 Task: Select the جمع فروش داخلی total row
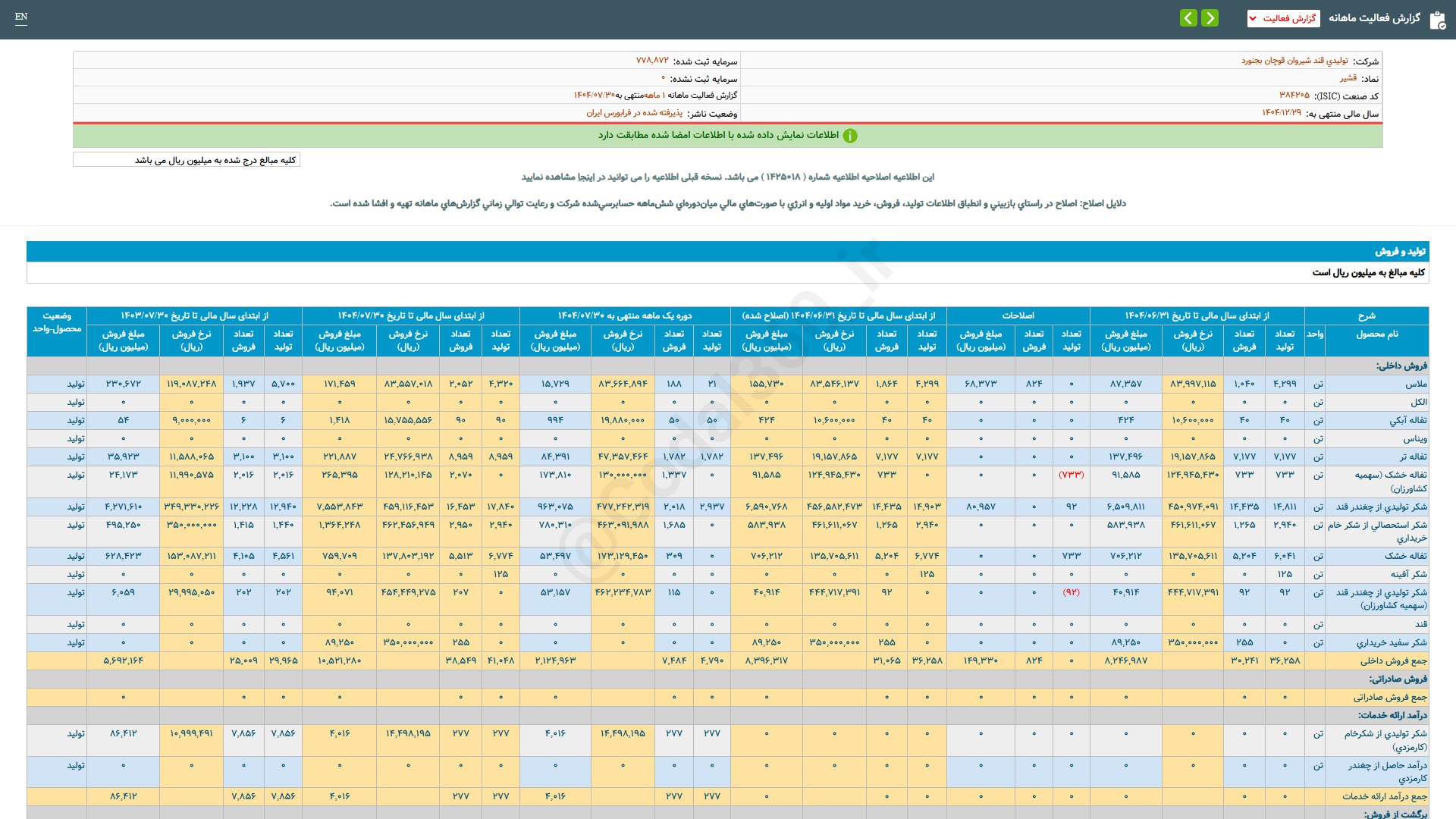point(1393,661)
